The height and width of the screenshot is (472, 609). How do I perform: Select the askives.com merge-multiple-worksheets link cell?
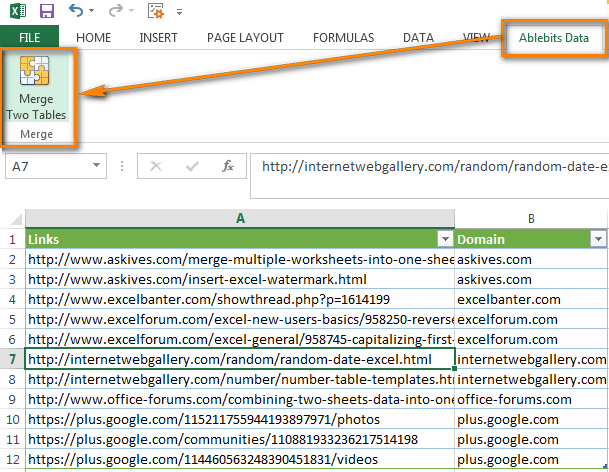click(x=240, y=259)
